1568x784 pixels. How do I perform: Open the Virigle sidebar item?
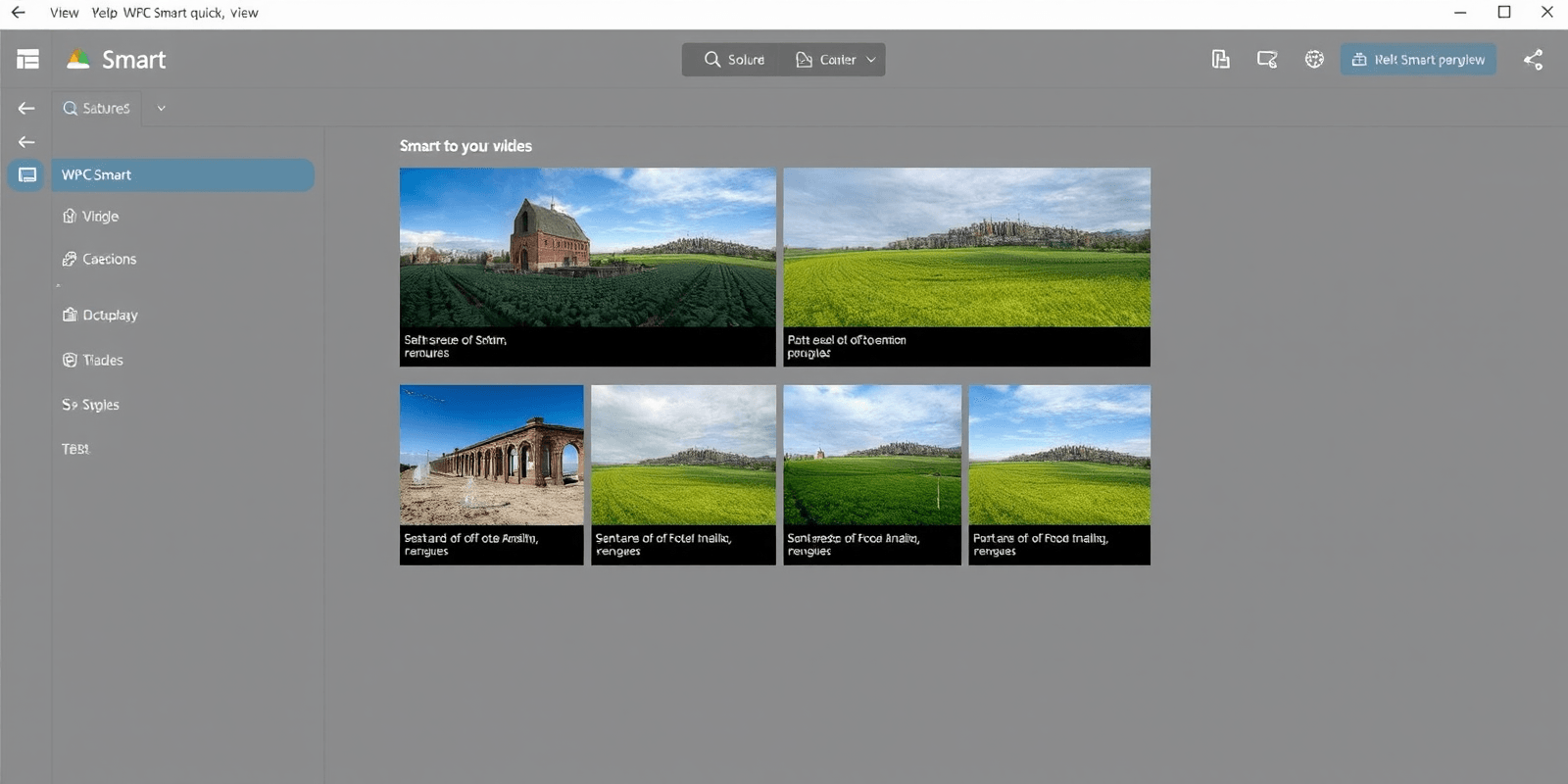click(182, 217)
